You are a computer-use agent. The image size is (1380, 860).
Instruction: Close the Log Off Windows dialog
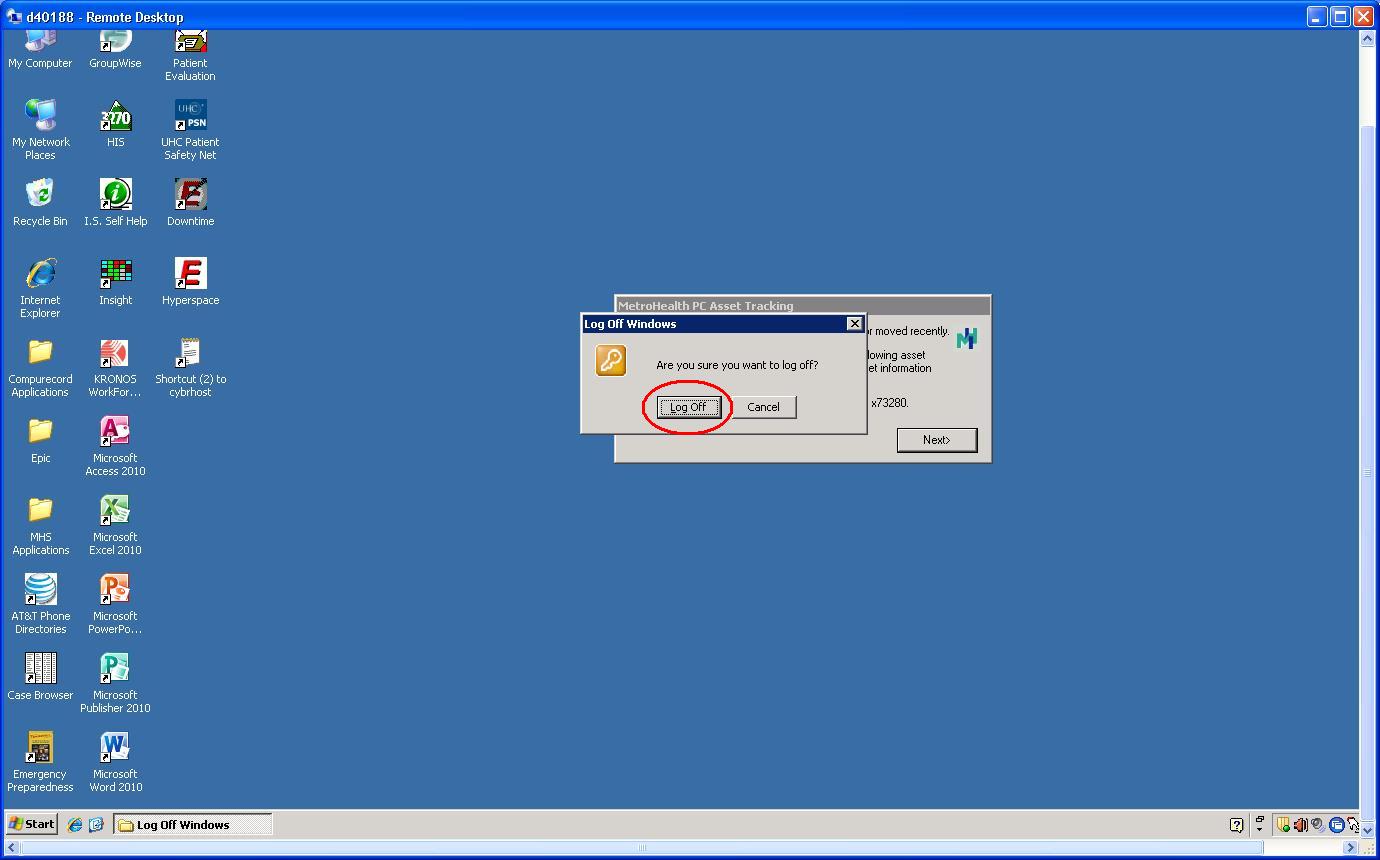click(x=854, y=324)
